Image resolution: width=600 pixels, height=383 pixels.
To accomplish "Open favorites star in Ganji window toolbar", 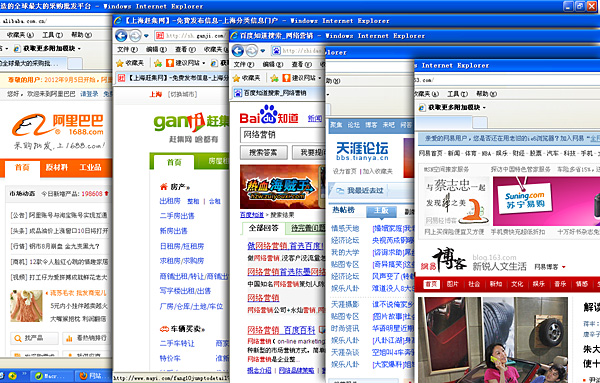I will pyautogui.click(x=120, y=63).
